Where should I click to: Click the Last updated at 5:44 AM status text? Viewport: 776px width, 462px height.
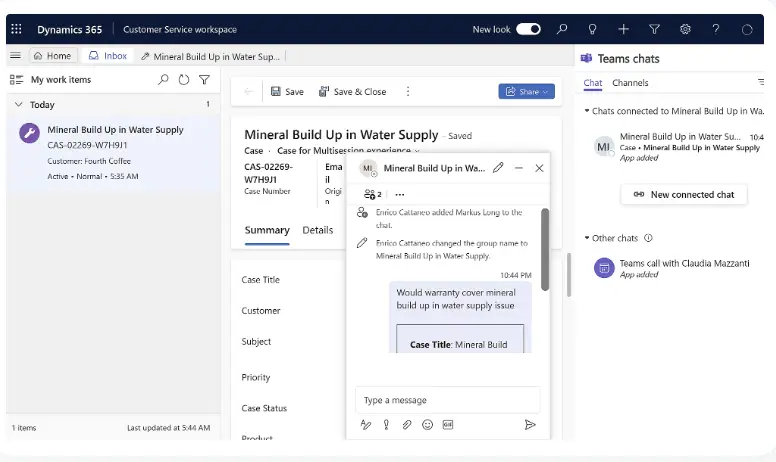tap(169, 428)
